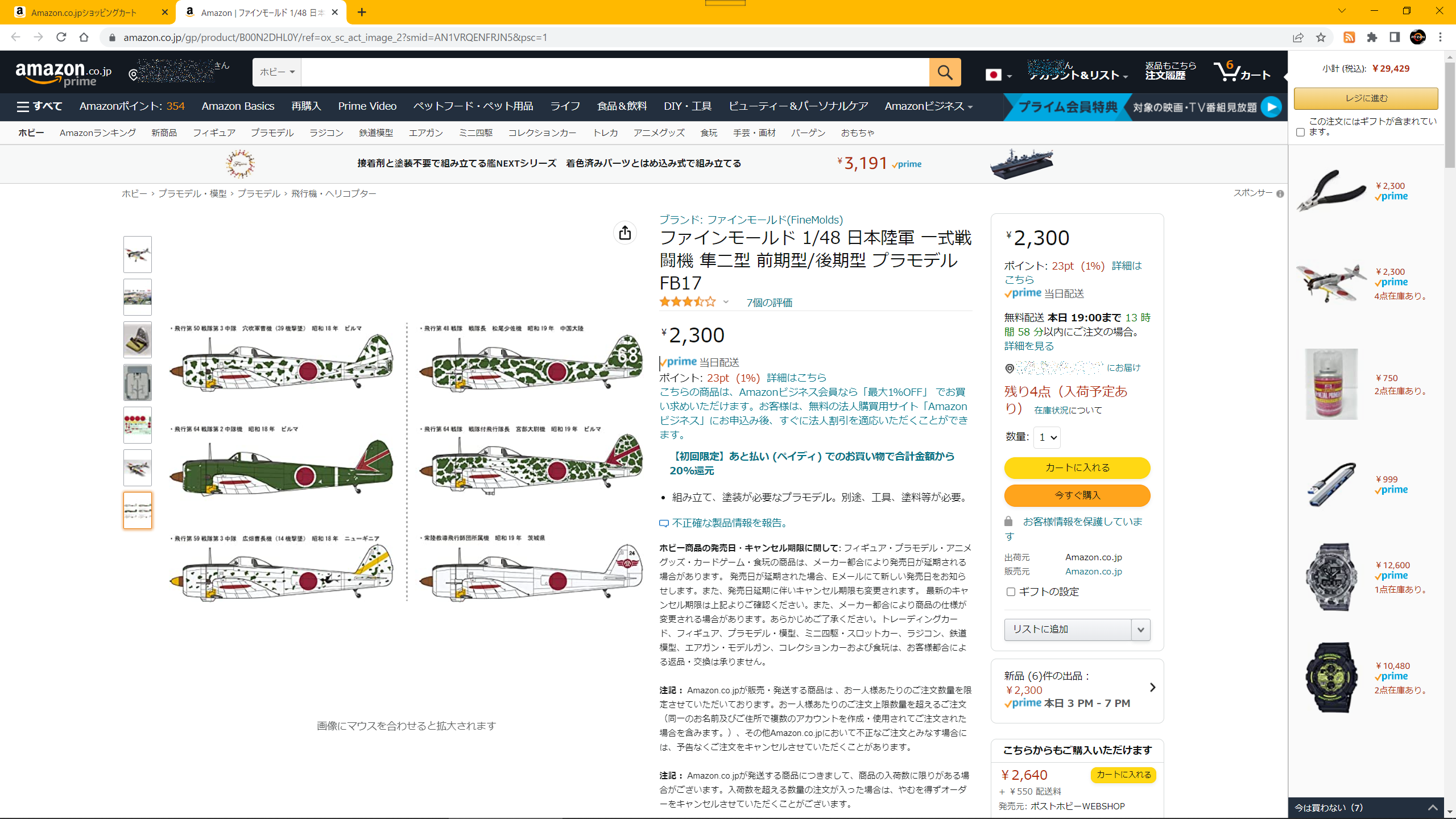Viewport: 1456px width, 819px height.
Task: Expand the star rating breakdown chevron
Action: [726, 302]
